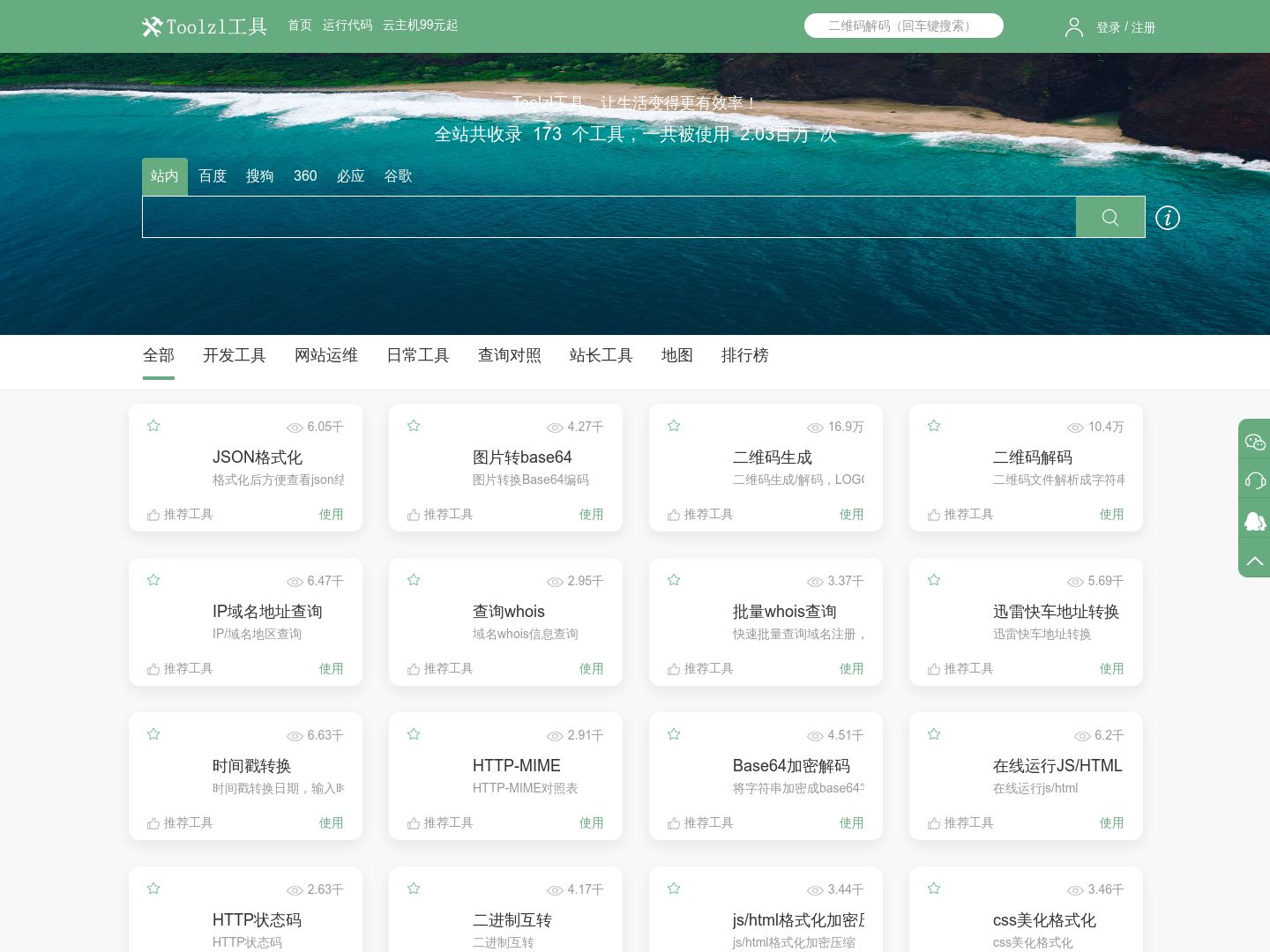
Task: Click thumbs-up 推荐工具 on 迅雷快车地址转换 card
Action: coord(960,669)
